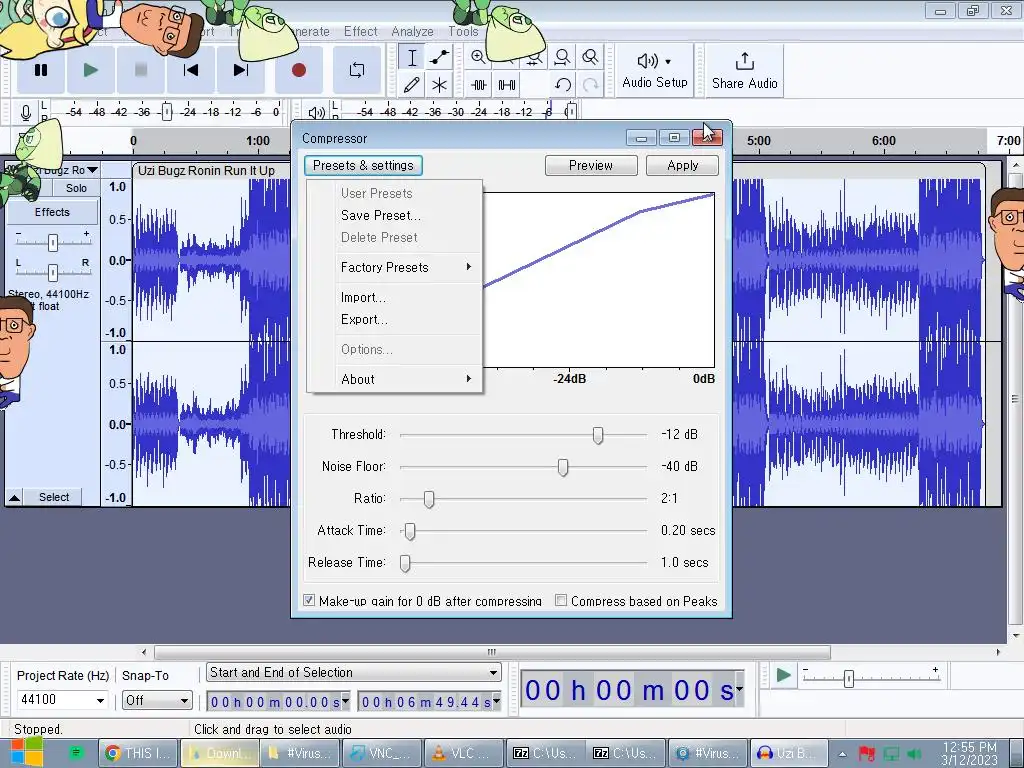Image resolution: width=1024 pixels, height=768 pixels.
Task: Click the Threshold slider handle
Action: (598, 435)
